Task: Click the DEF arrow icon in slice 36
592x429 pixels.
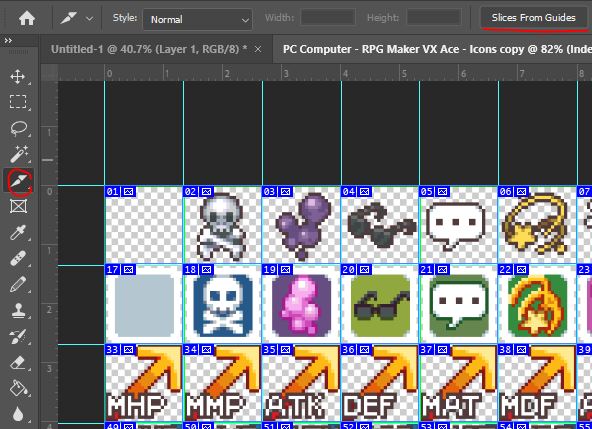Action: (380, 382)
